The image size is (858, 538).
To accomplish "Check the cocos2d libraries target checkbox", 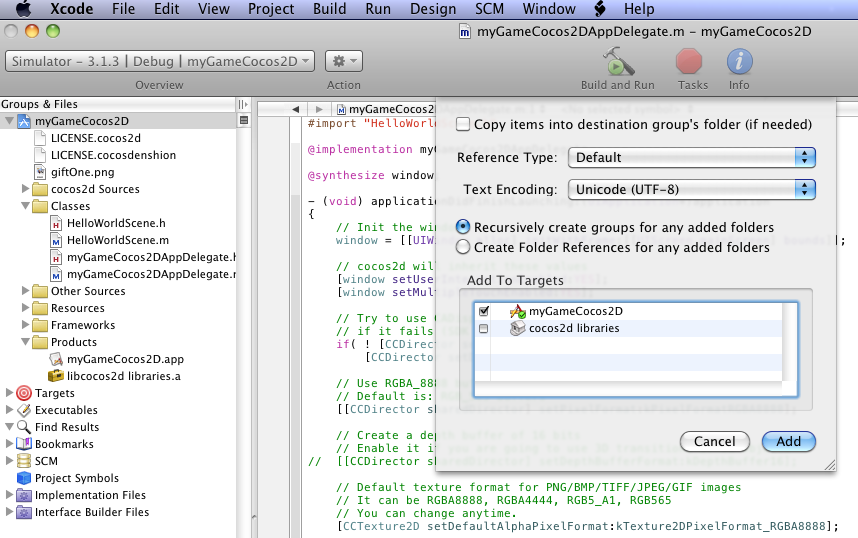I will click(484, 328).
